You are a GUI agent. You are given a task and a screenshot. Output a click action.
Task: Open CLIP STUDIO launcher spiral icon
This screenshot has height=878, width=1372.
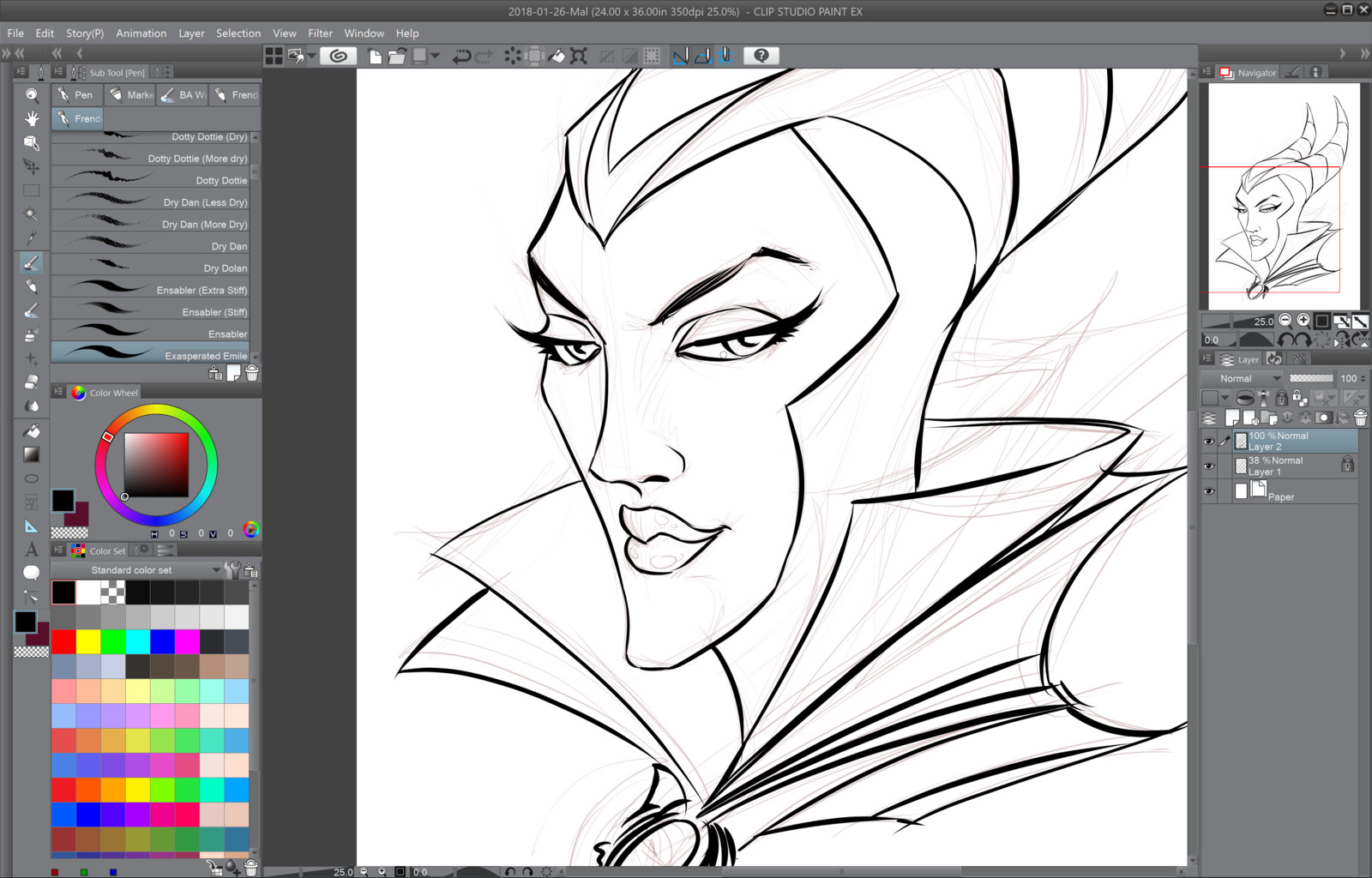[339, 56]
